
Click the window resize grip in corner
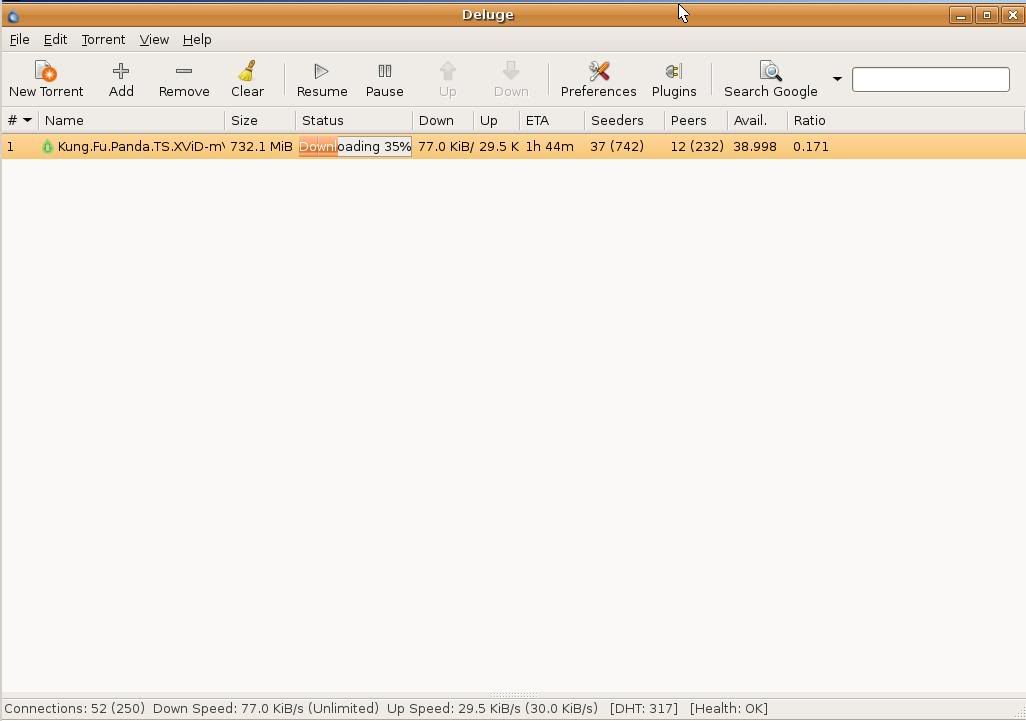1019,714
